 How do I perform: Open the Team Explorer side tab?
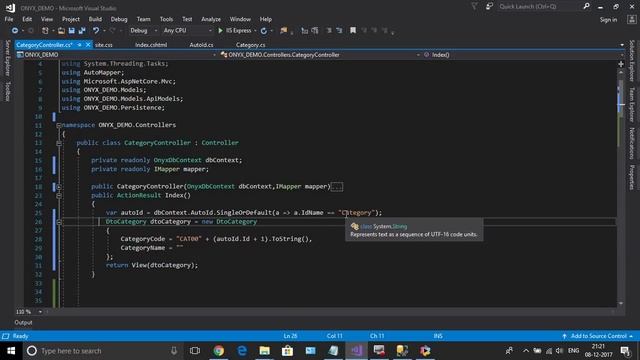(x=631, y=105)
